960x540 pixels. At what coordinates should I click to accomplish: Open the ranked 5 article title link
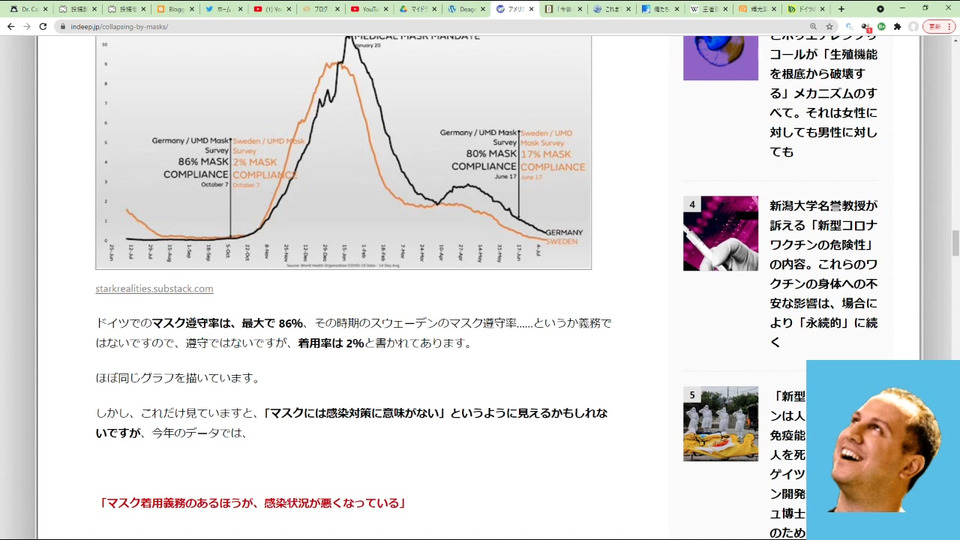click(787, 464)
